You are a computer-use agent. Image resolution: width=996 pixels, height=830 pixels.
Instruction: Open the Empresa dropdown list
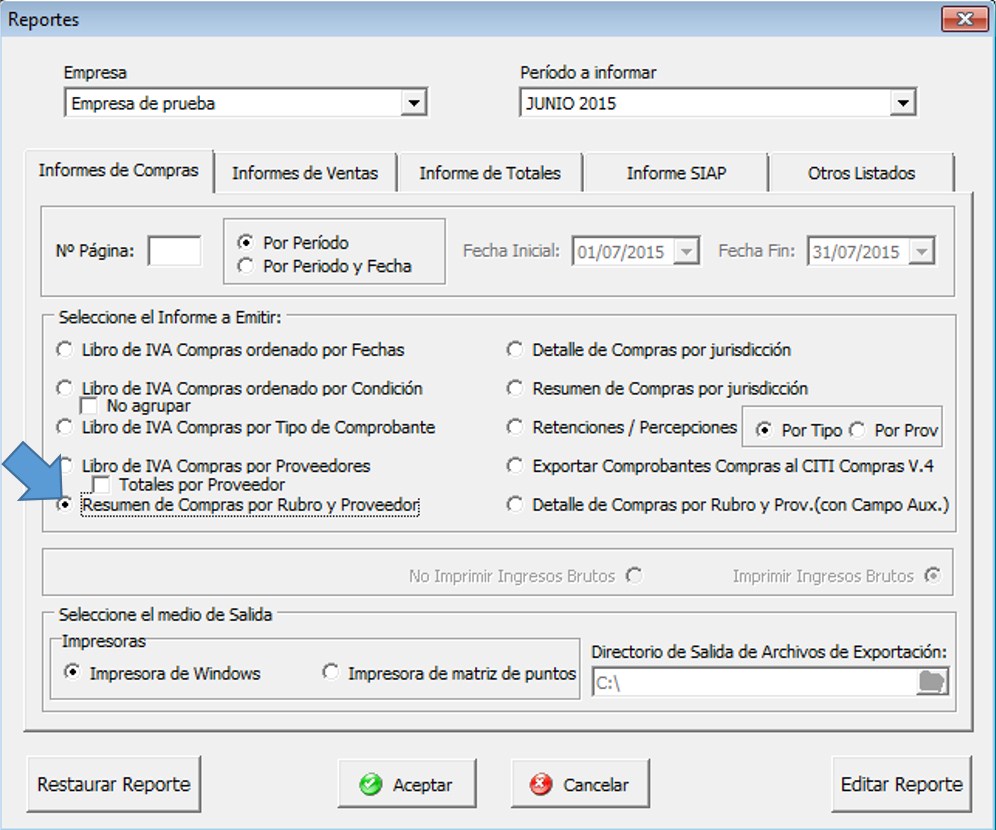(412, 103)
